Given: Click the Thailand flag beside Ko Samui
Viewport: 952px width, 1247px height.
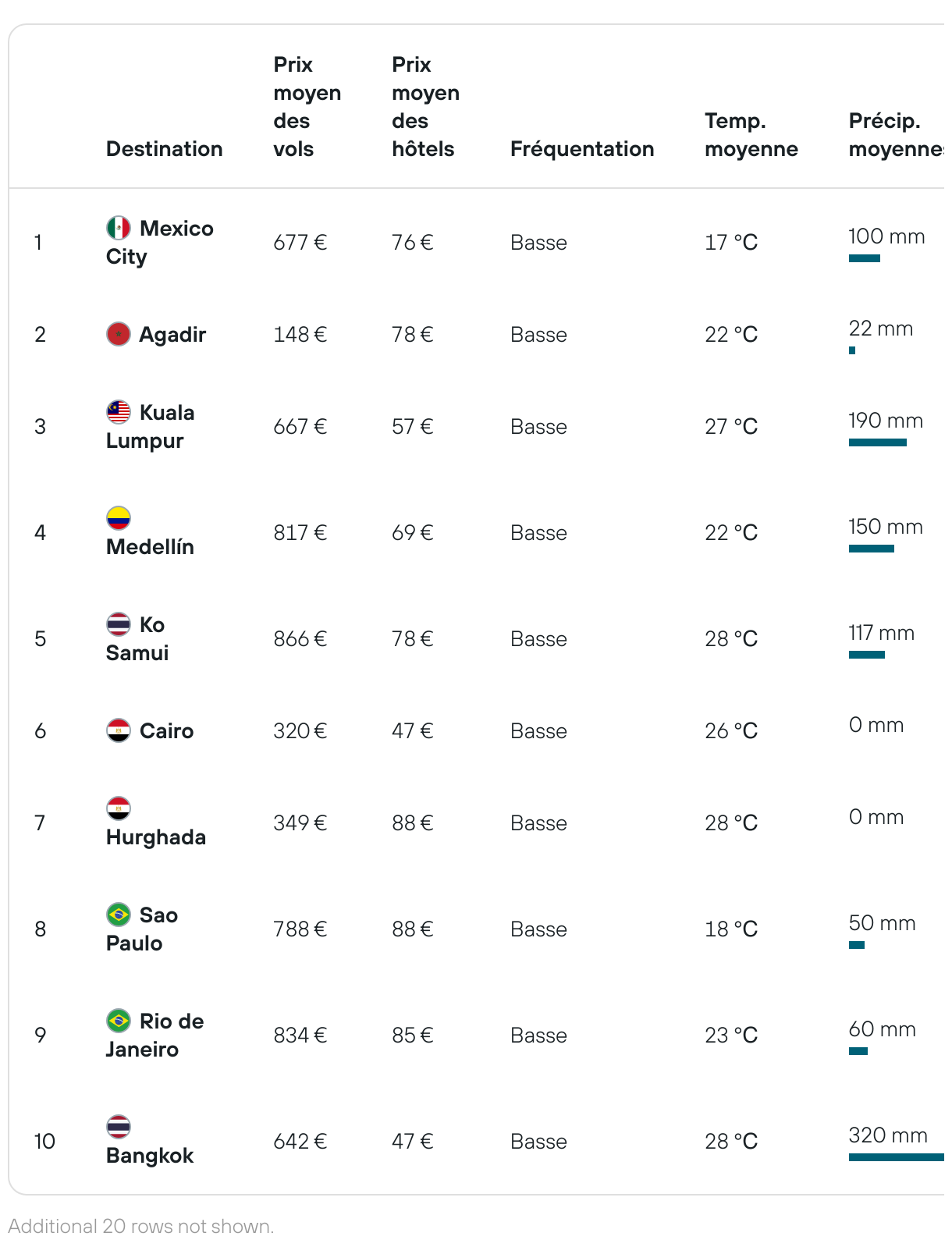Looking at the screenshot, I should coord(119,624).
